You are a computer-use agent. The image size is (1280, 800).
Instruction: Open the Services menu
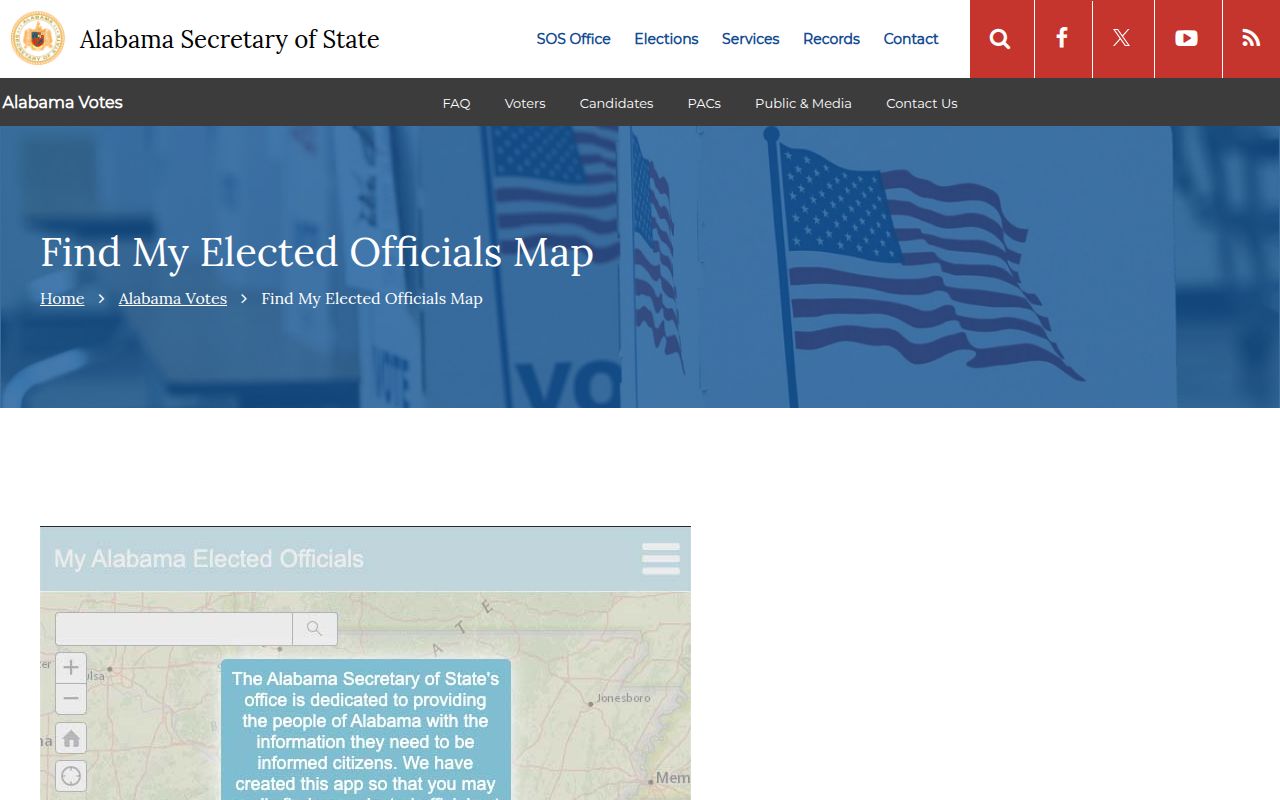click(x=750, y=39)
